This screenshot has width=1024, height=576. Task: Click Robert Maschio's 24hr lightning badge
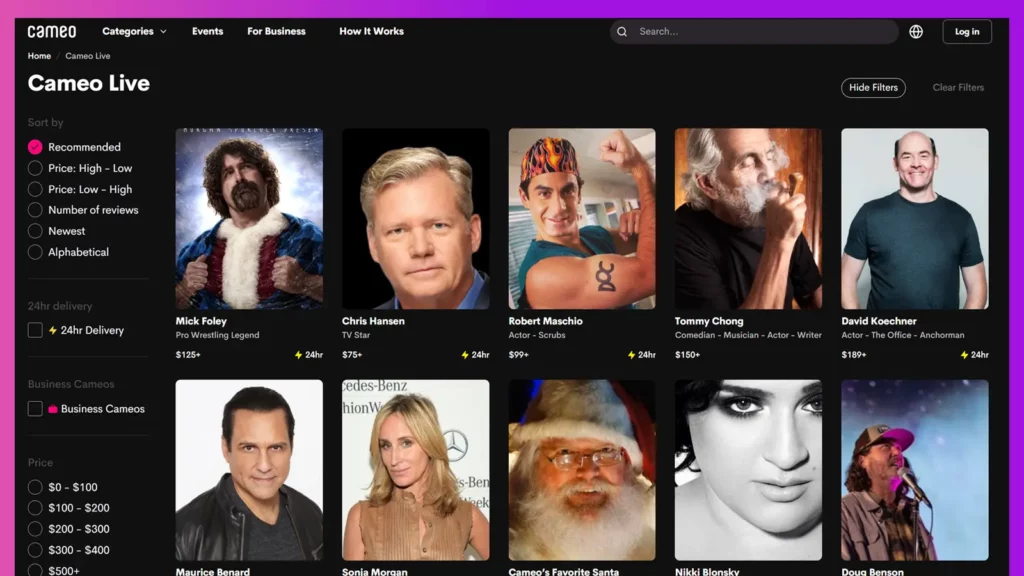pos(641,355)
